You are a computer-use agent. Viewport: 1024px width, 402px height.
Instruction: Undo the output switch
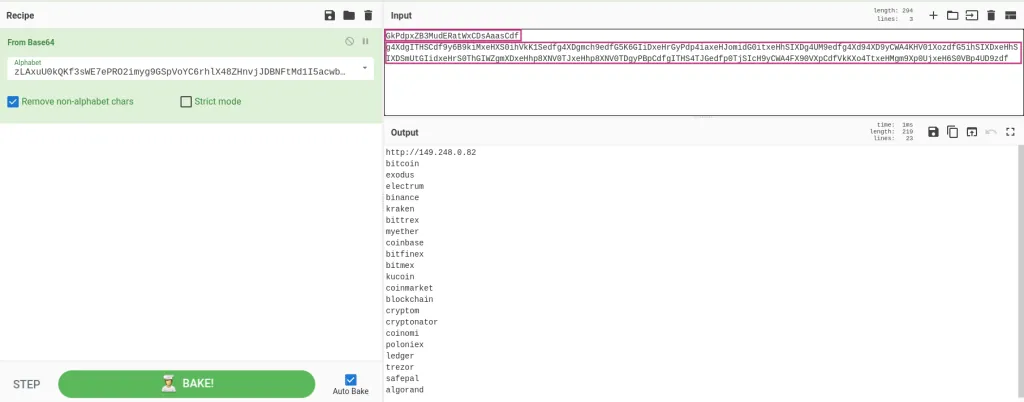pos(991,132)
